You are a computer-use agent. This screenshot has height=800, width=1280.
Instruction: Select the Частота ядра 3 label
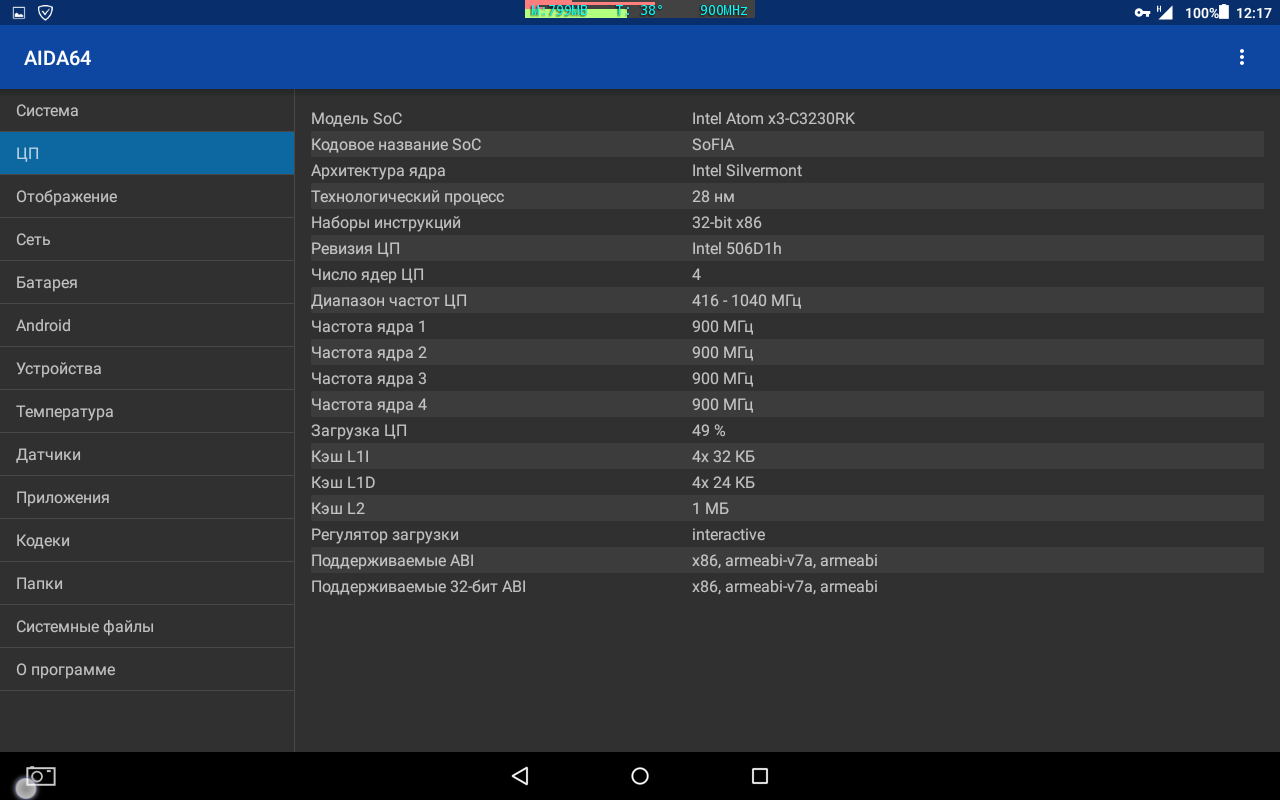pyautogui.click(x=369, y=379)
